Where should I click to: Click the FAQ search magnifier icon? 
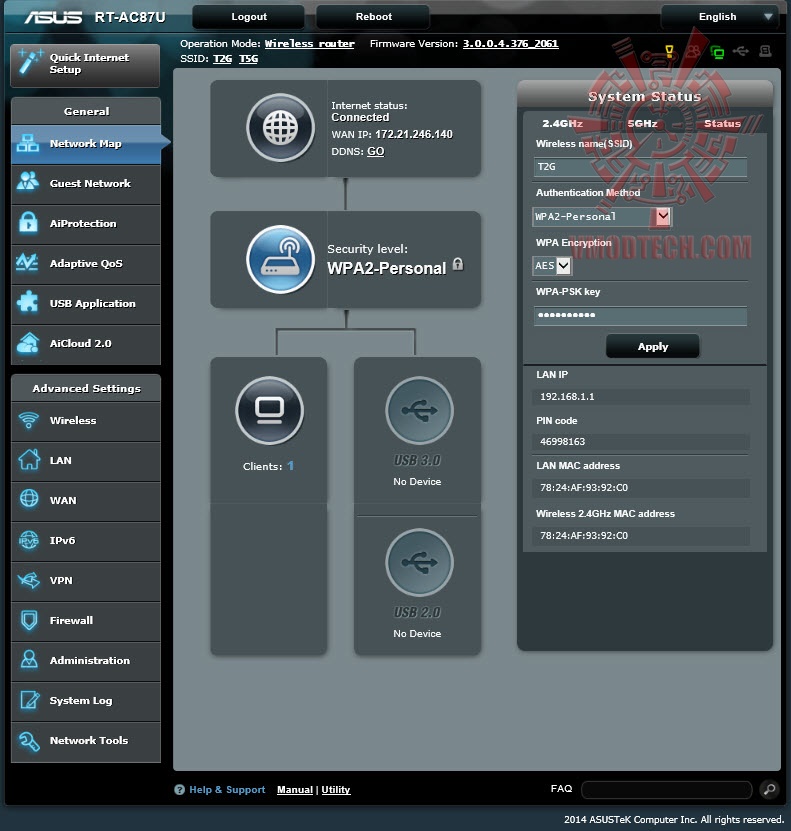coord(770,789)
